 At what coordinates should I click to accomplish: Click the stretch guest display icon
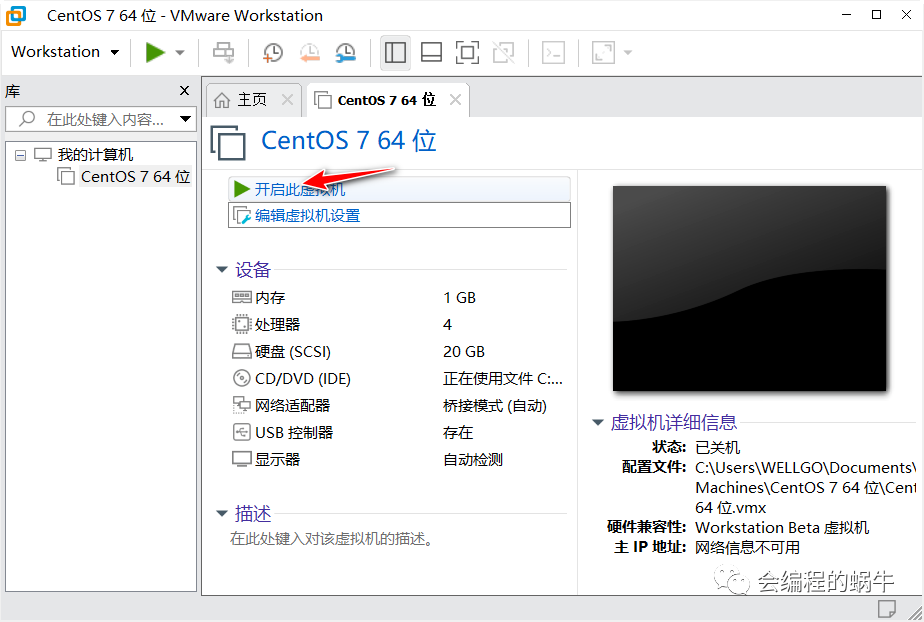603,52
